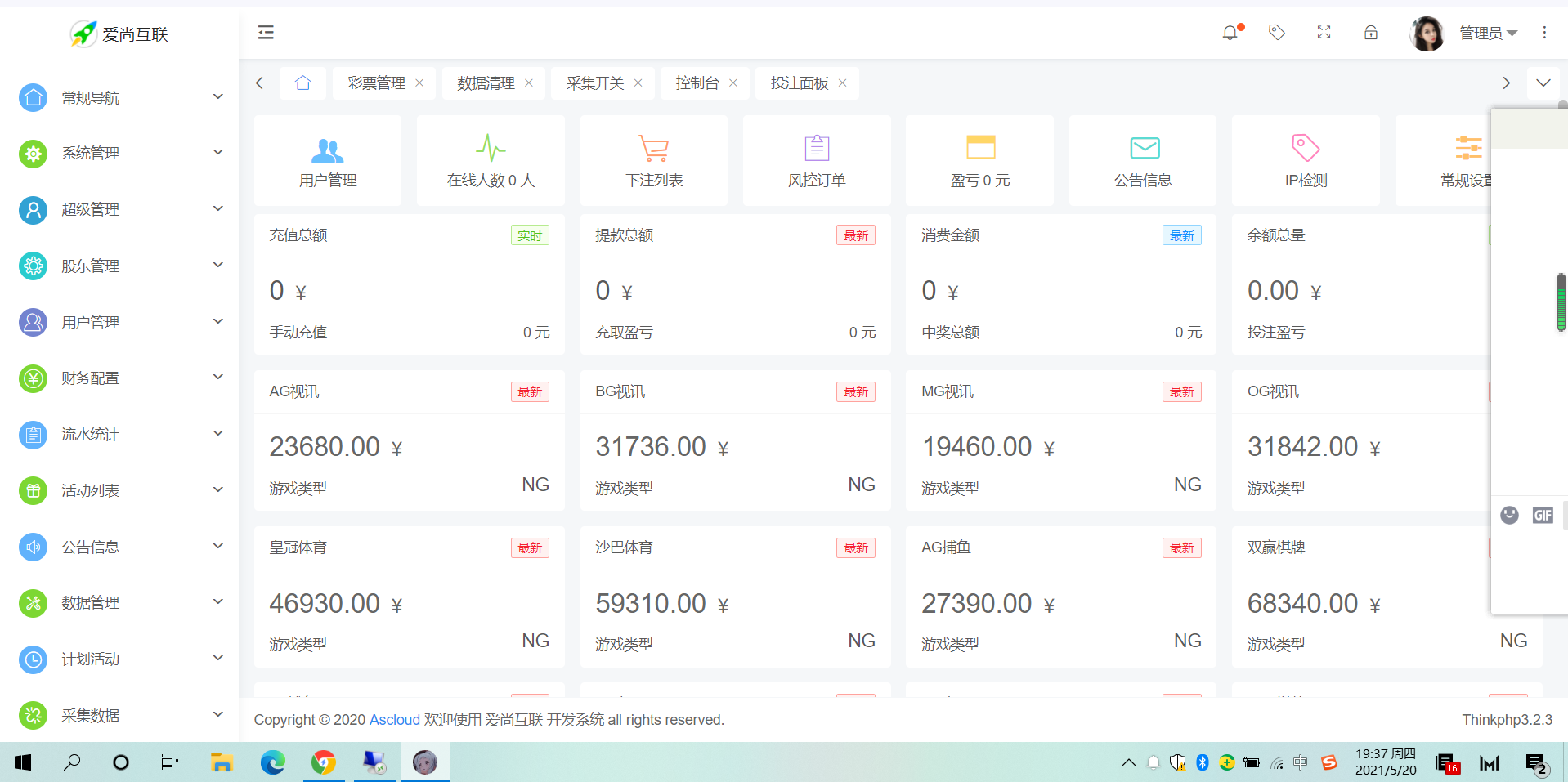Go to the home tab icon
This screenshot has width=1568, height=782.
303,83
